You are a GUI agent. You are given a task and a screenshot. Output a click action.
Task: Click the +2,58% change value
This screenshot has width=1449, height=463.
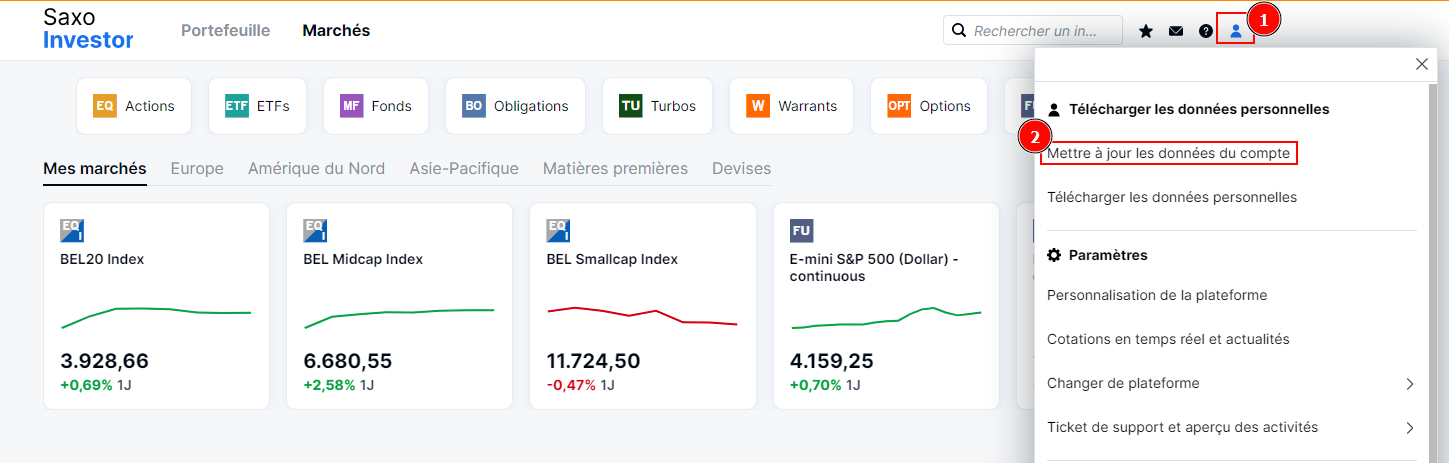click(329, 385)
